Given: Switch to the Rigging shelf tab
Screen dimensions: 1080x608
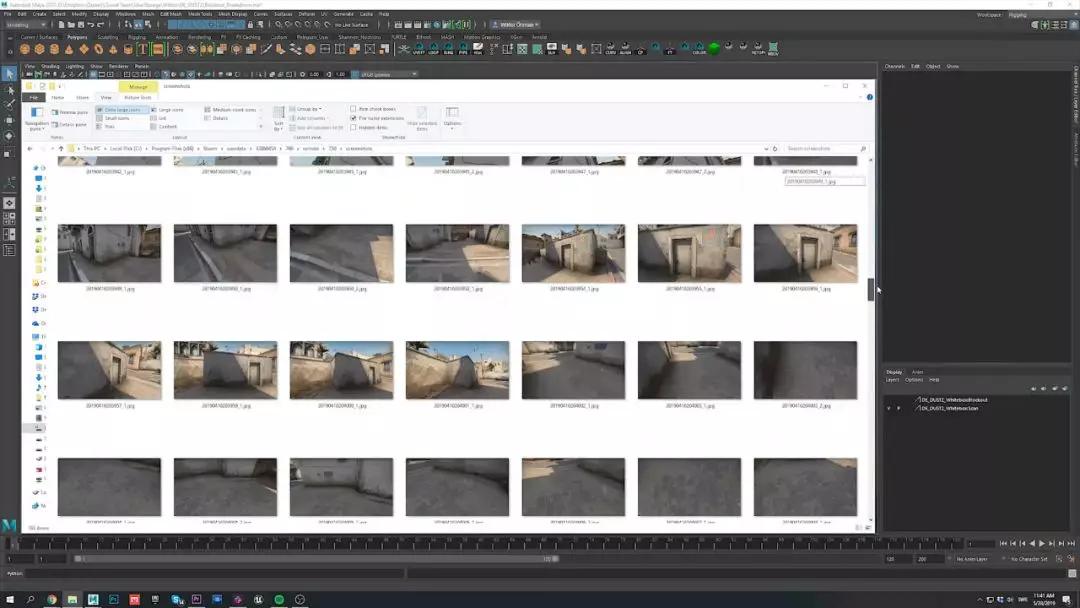Looking at the screenshot, I should pyautogui.click(x=136, y=37).
